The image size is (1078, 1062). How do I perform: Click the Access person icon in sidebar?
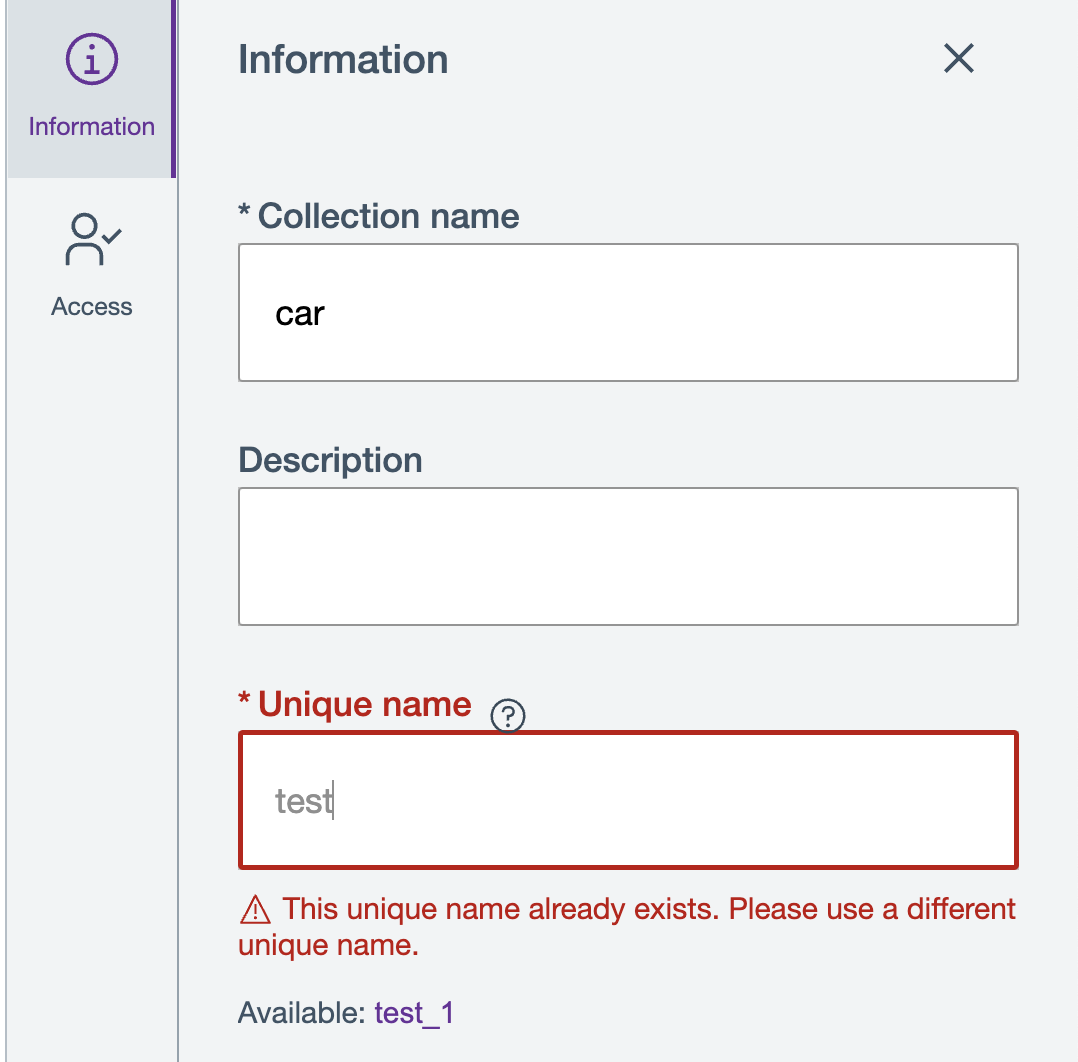point(92,240)
